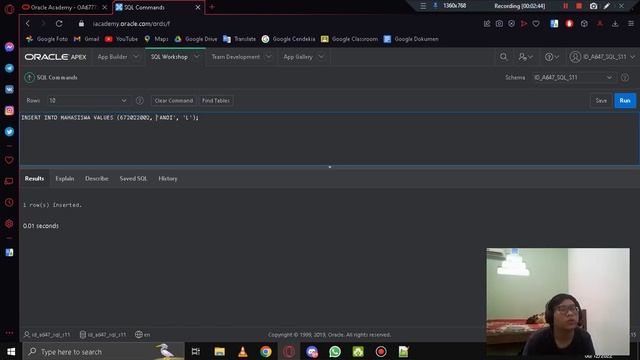Switch to the Saved SQL tab

133,178
